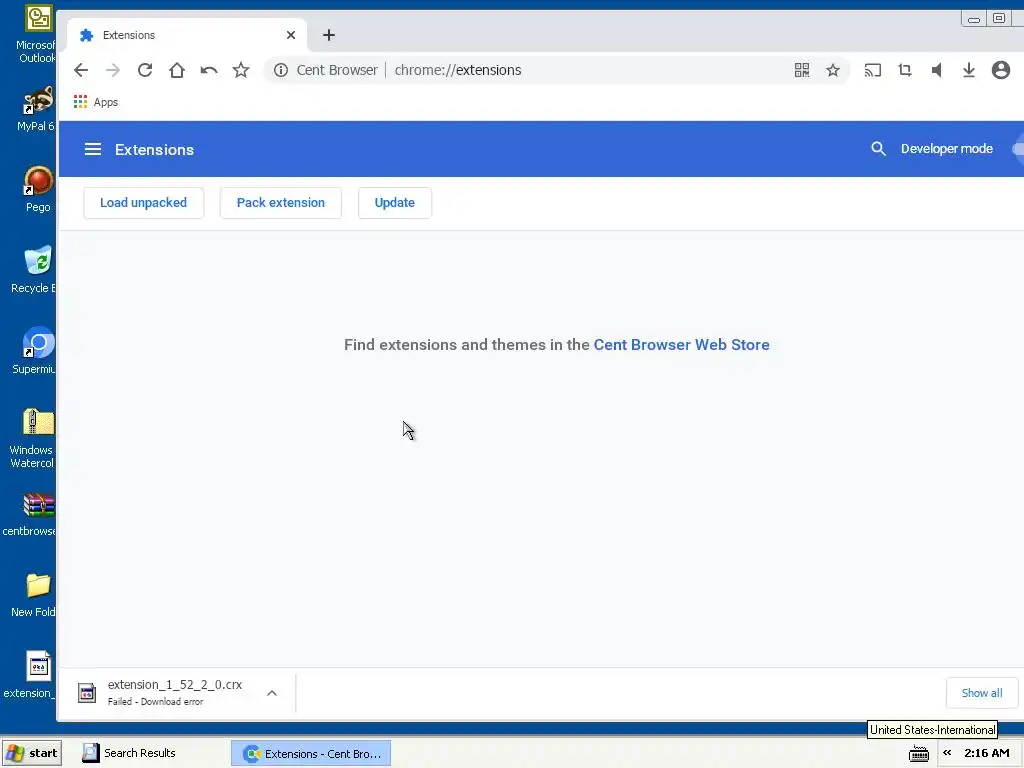1024x768 pixels.
Task: Click the keyboard language tray icon
Action: pos(919,754)
